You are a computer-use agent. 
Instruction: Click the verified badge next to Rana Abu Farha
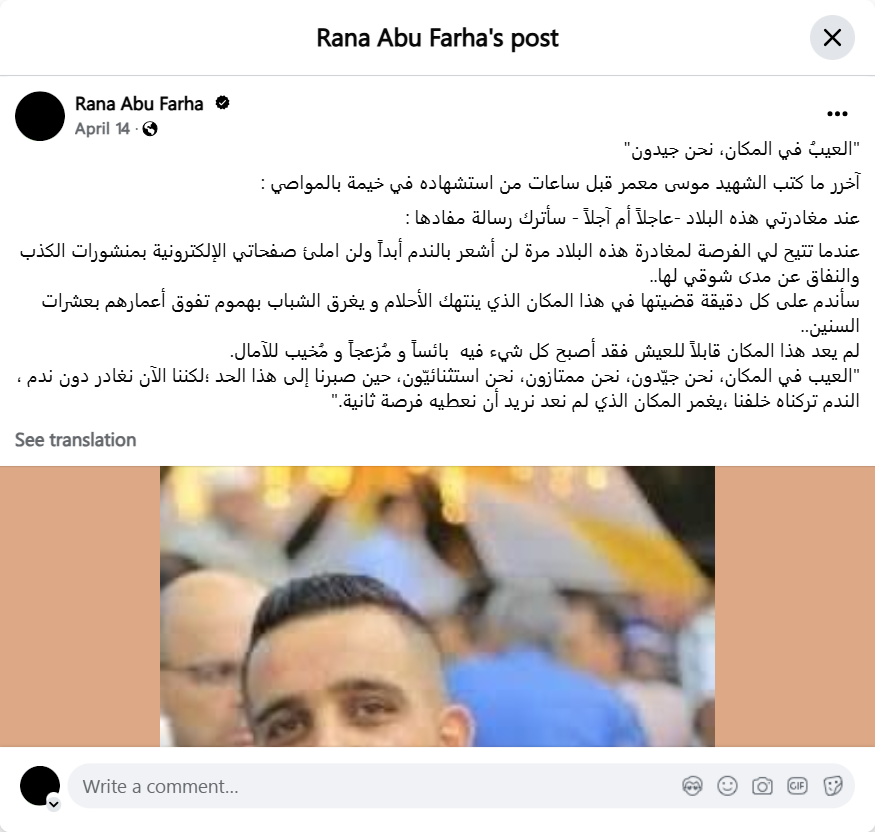coord(222,103)
